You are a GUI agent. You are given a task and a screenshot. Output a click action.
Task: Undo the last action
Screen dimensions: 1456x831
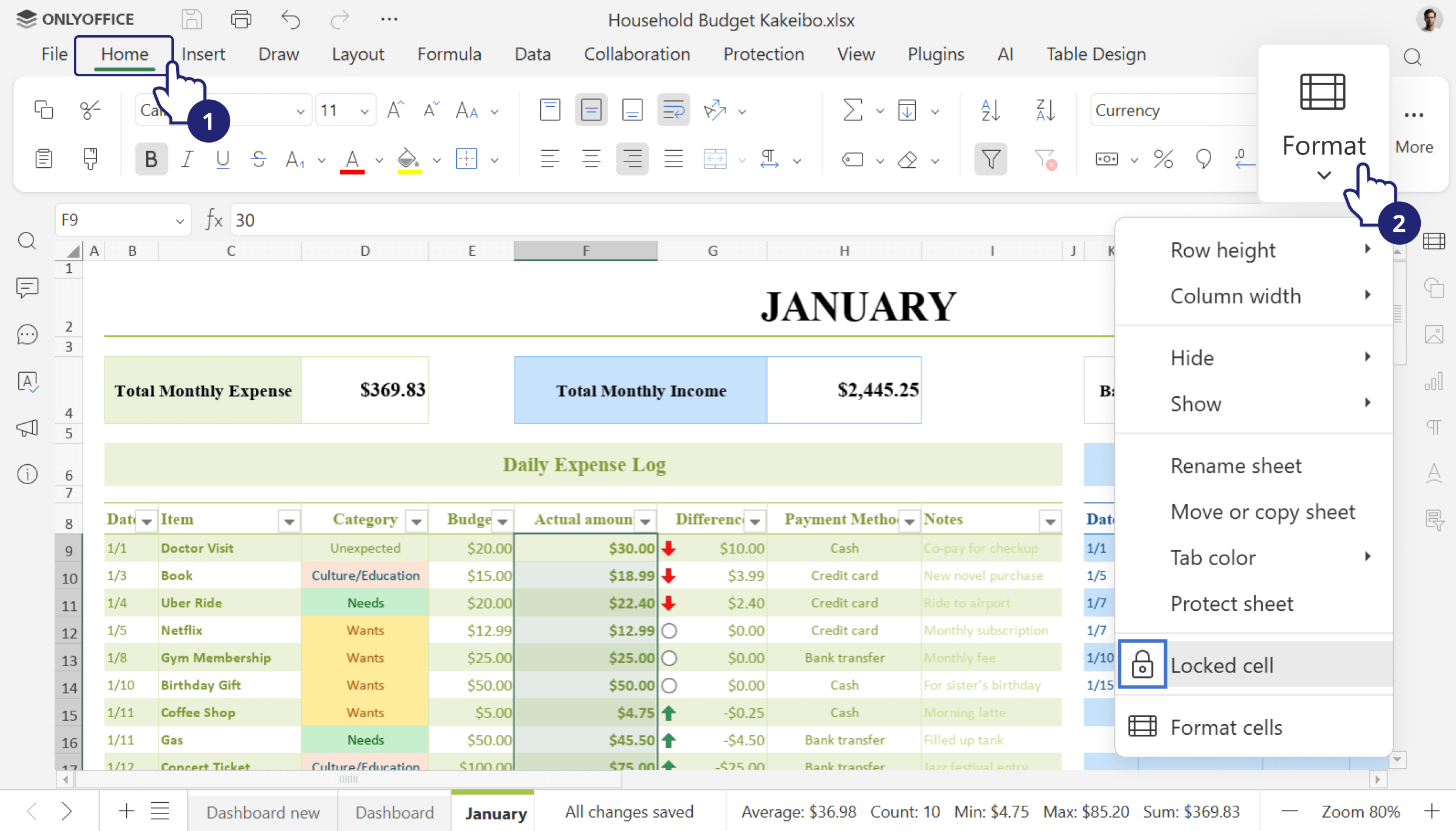(x=291, y=19)
